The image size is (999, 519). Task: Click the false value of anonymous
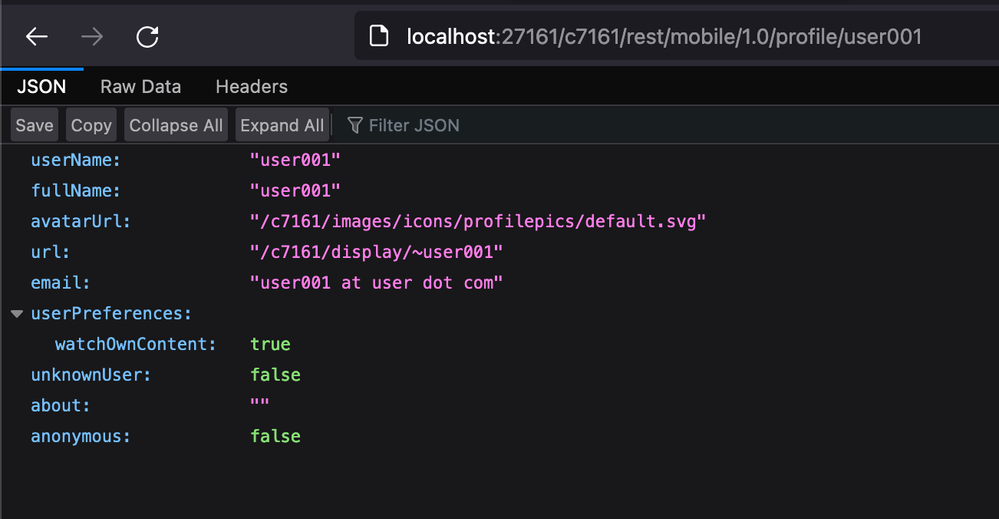click(275, 436)
